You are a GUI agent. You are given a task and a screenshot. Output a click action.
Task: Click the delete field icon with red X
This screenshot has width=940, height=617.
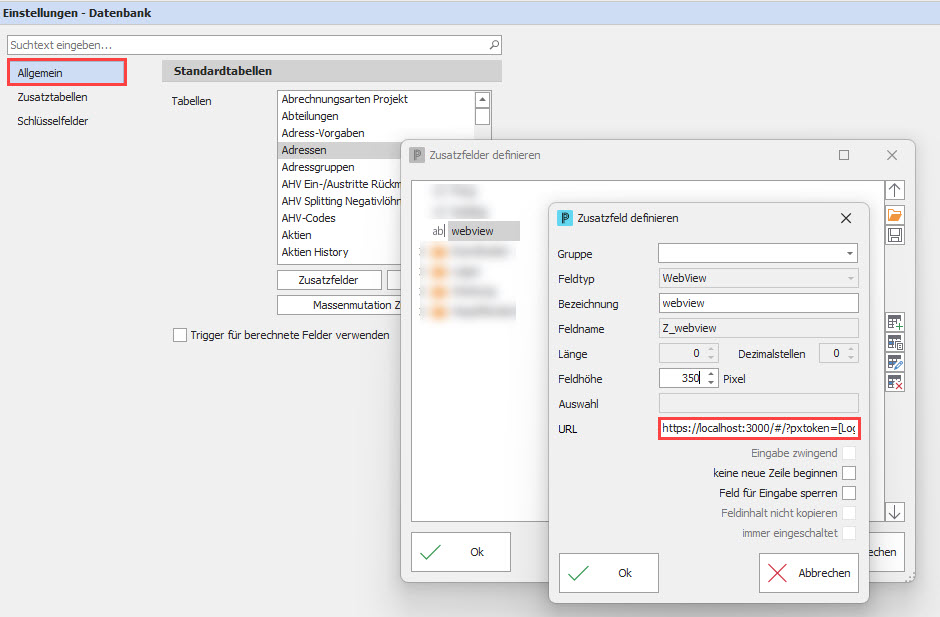coord(895,382)
